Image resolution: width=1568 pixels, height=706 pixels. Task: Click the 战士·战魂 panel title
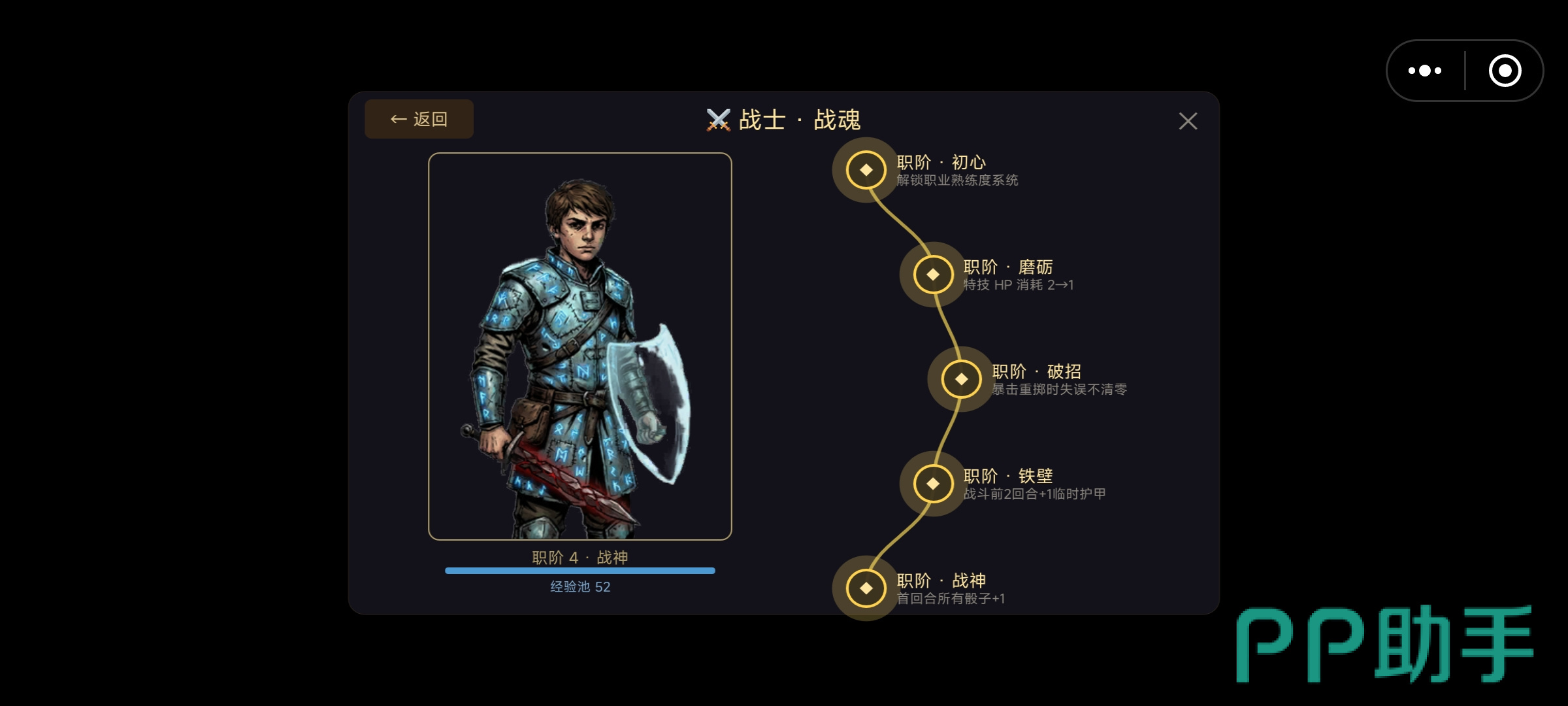(800, 120)
